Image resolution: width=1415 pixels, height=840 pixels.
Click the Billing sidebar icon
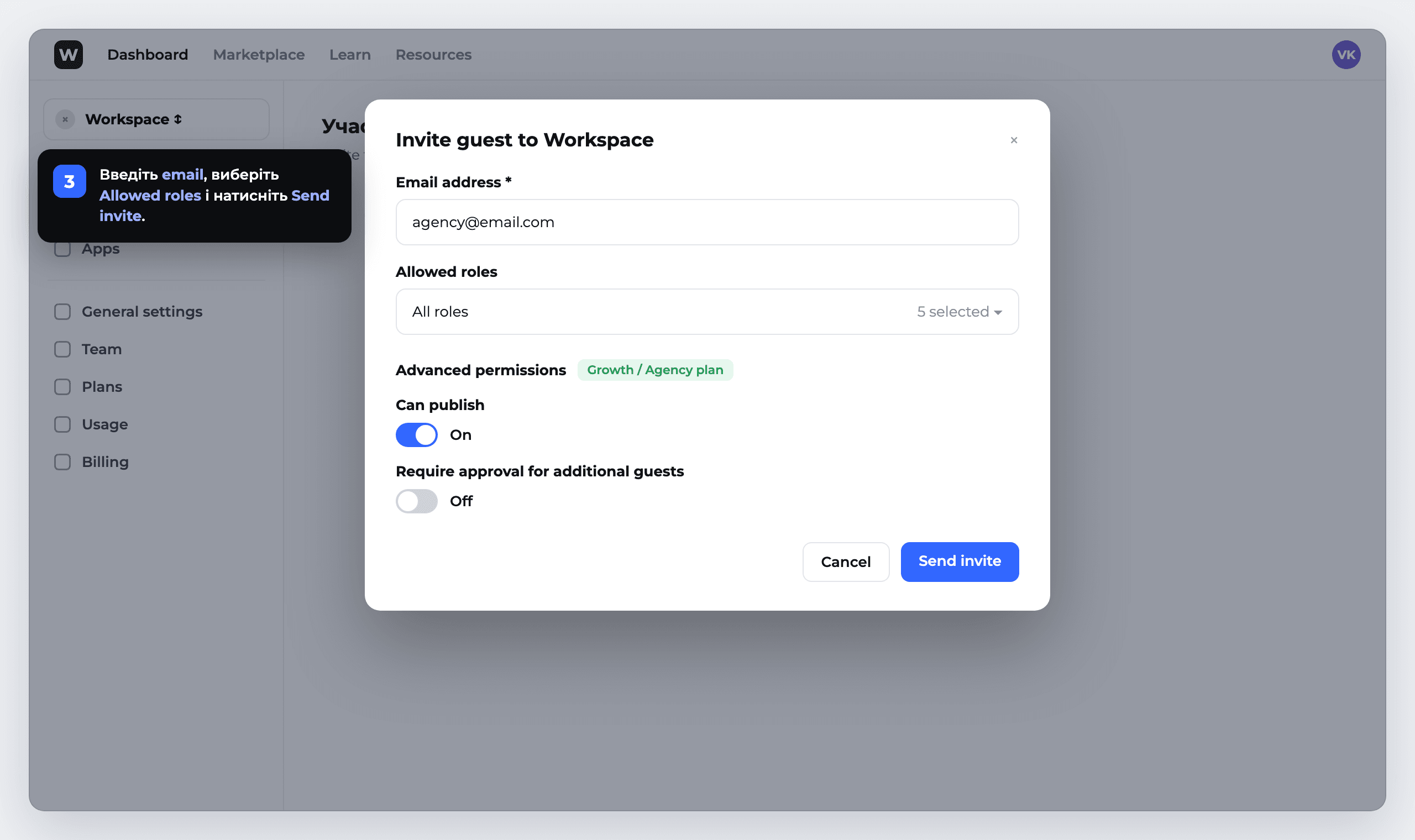pos(62,462)
